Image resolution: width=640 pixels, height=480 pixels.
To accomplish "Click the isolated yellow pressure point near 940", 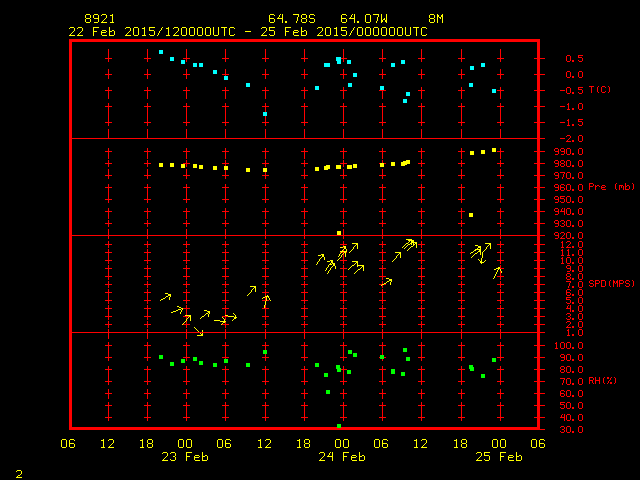I will 471,215.
